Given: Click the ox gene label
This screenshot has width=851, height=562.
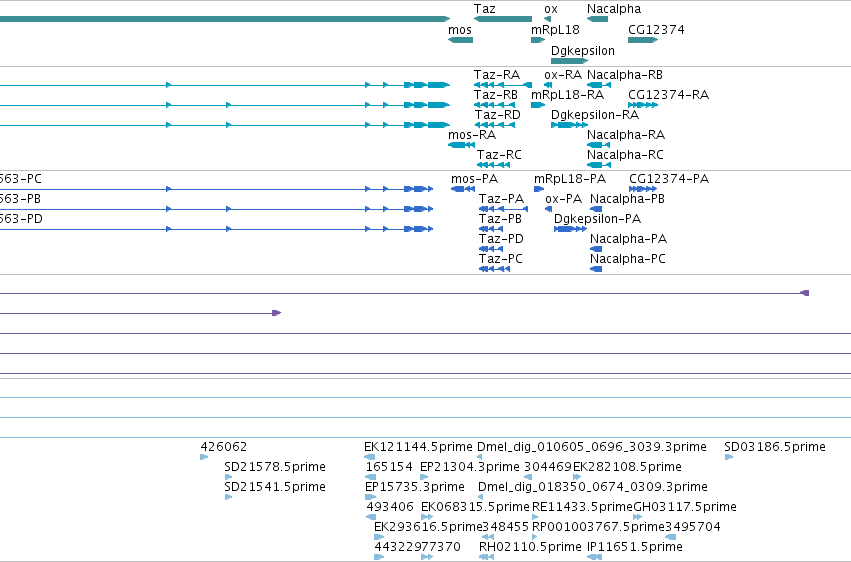Looking at the screenshot, I should (x=551, y=9).
